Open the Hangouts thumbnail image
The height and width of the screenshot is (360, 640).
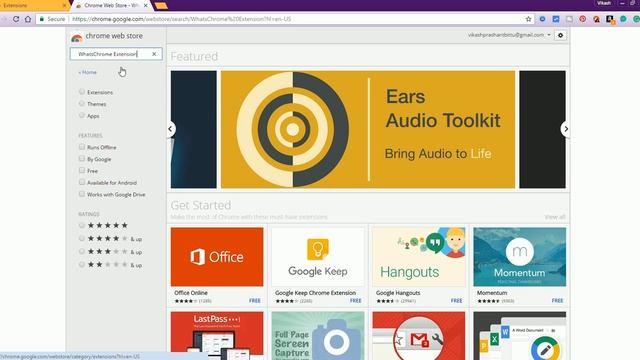pos(419,257)
